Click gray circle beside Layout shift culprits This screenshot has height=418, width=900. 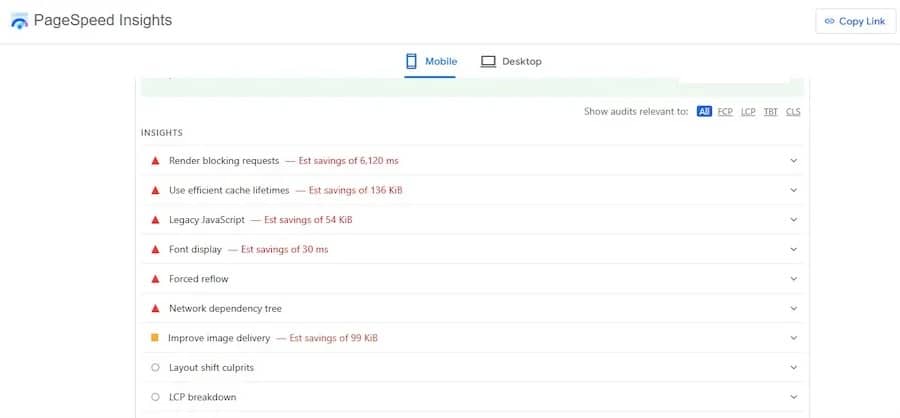[x=155, y=367]
